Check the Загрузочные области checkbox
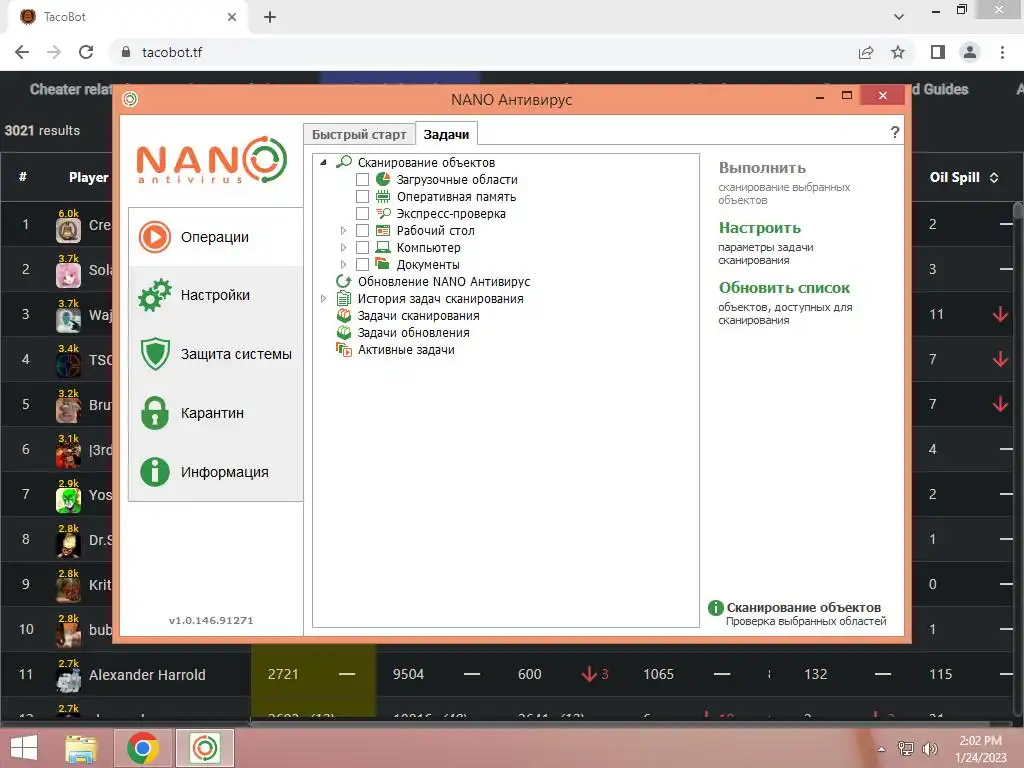This screenshot has height=768, width=1024. (362, 179)
